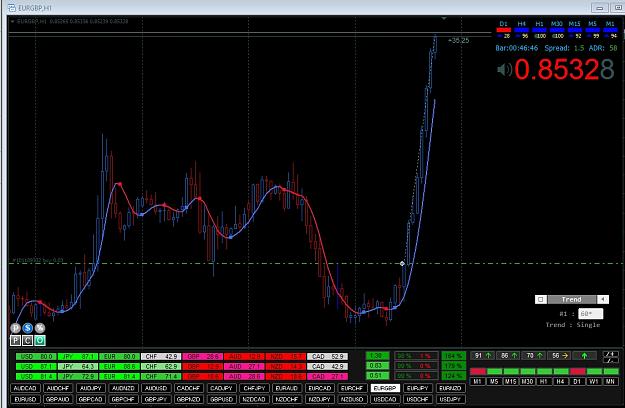Click the large 0.85328 price display
This screenshot has width=625, height=408.
click(564, 69)
